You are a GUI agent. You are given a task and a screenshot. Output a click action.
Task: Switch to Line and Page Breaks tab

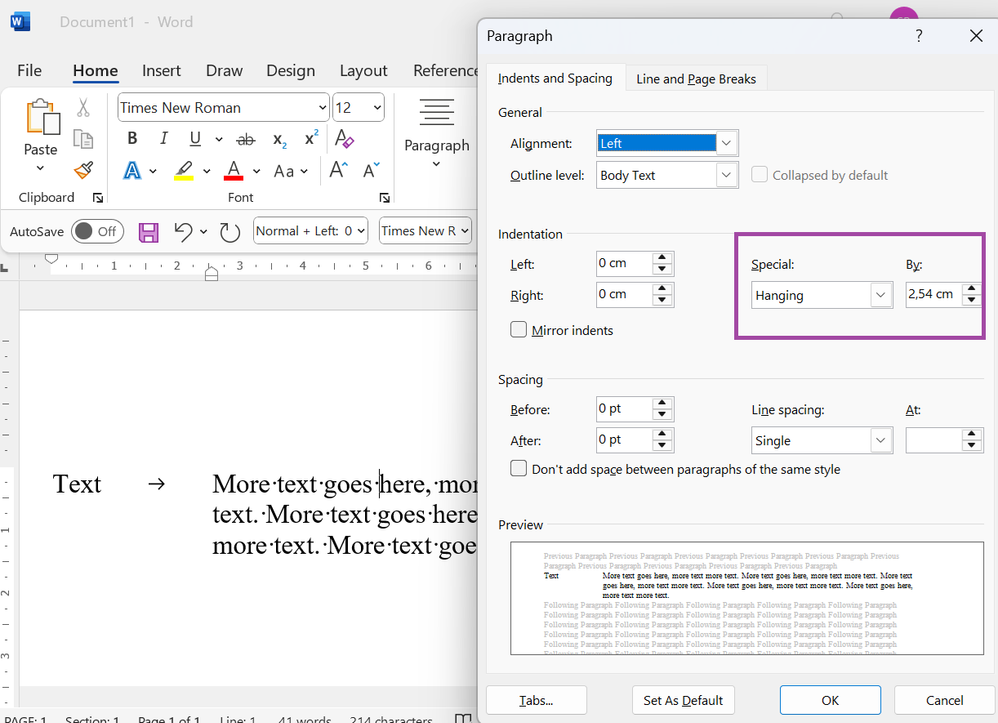[x=696, y=79]
